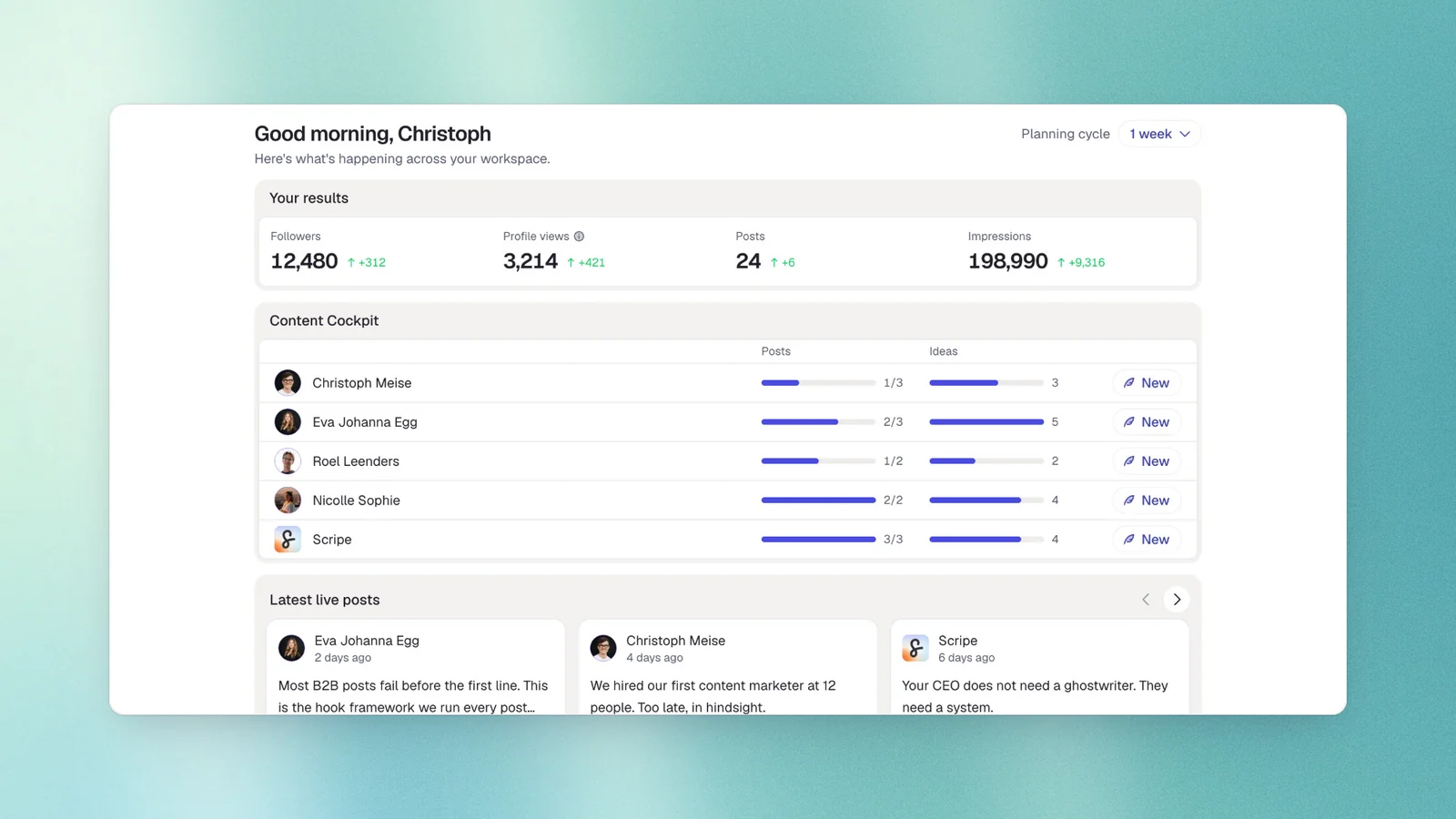Screen dimensions: 1456x819
Task: Click the Posts column header
Action: 776,351
